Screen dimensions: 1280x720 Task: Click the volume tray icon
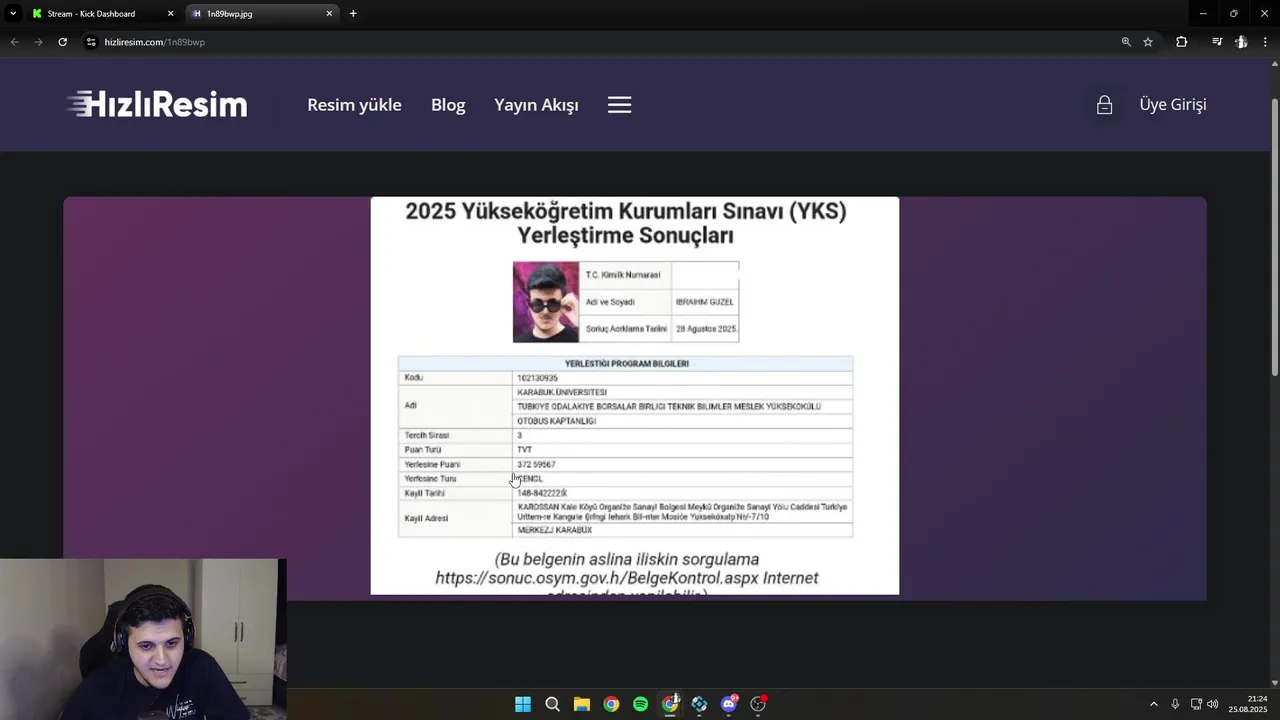point(1213,704)
